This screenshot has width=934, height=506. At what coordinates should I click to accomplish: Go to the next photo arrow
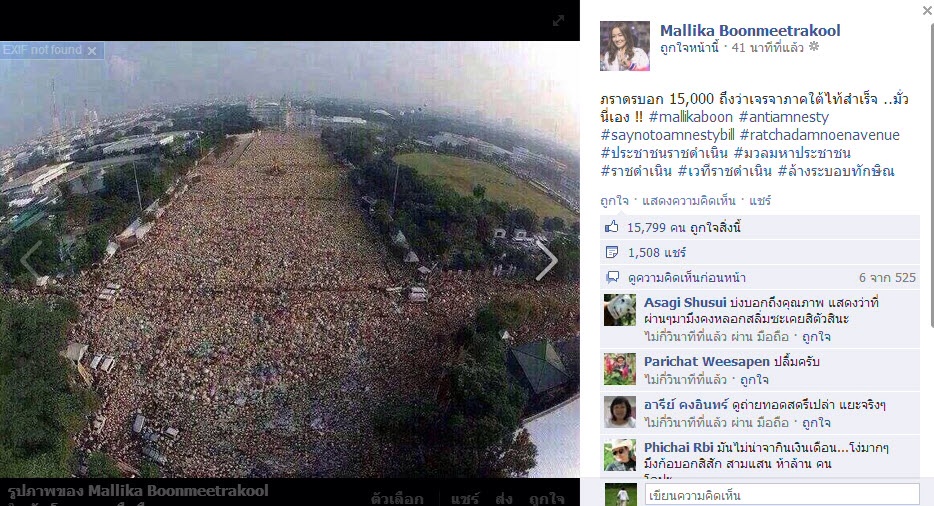click(546, 260)
